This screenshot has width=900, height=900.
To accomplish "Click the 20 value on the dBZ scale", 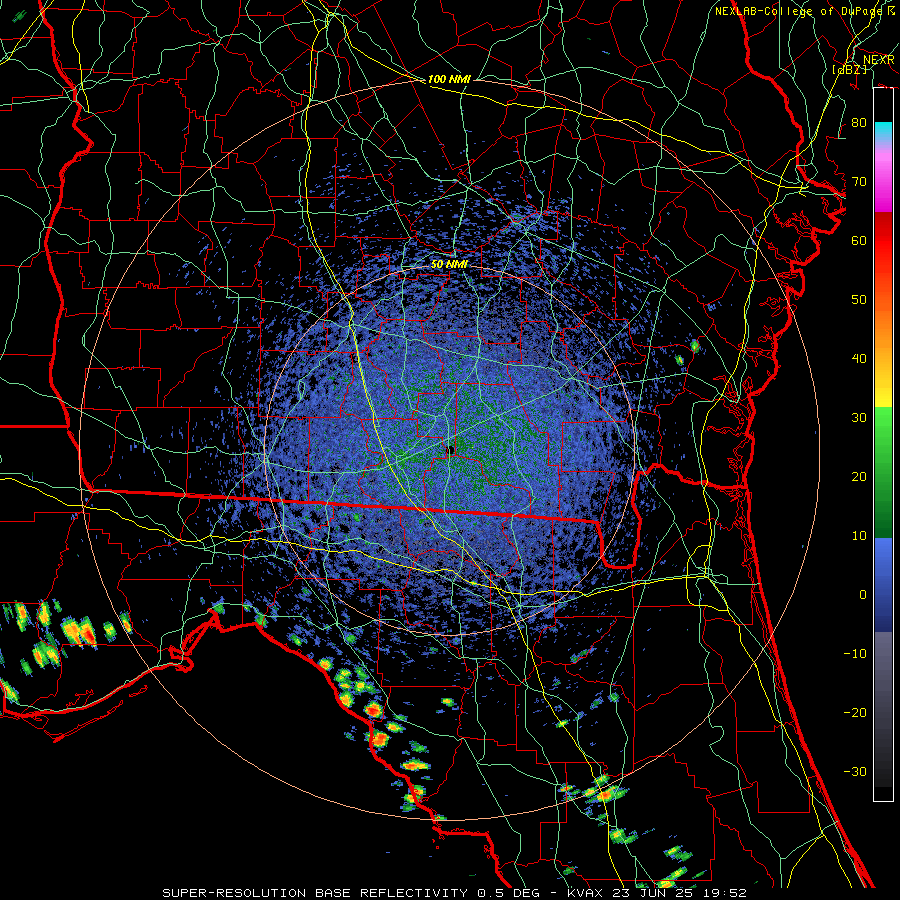I will (859, 477).
